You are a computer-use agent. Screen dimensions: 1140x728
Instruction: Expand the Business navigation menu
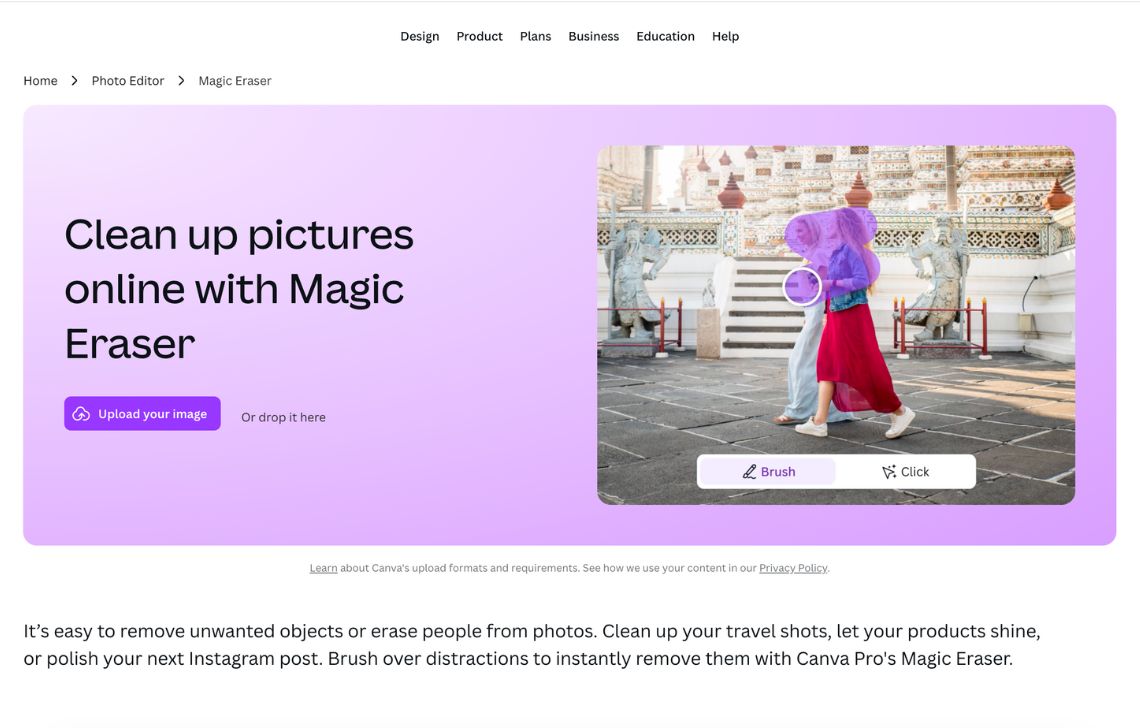click(593, 36)
